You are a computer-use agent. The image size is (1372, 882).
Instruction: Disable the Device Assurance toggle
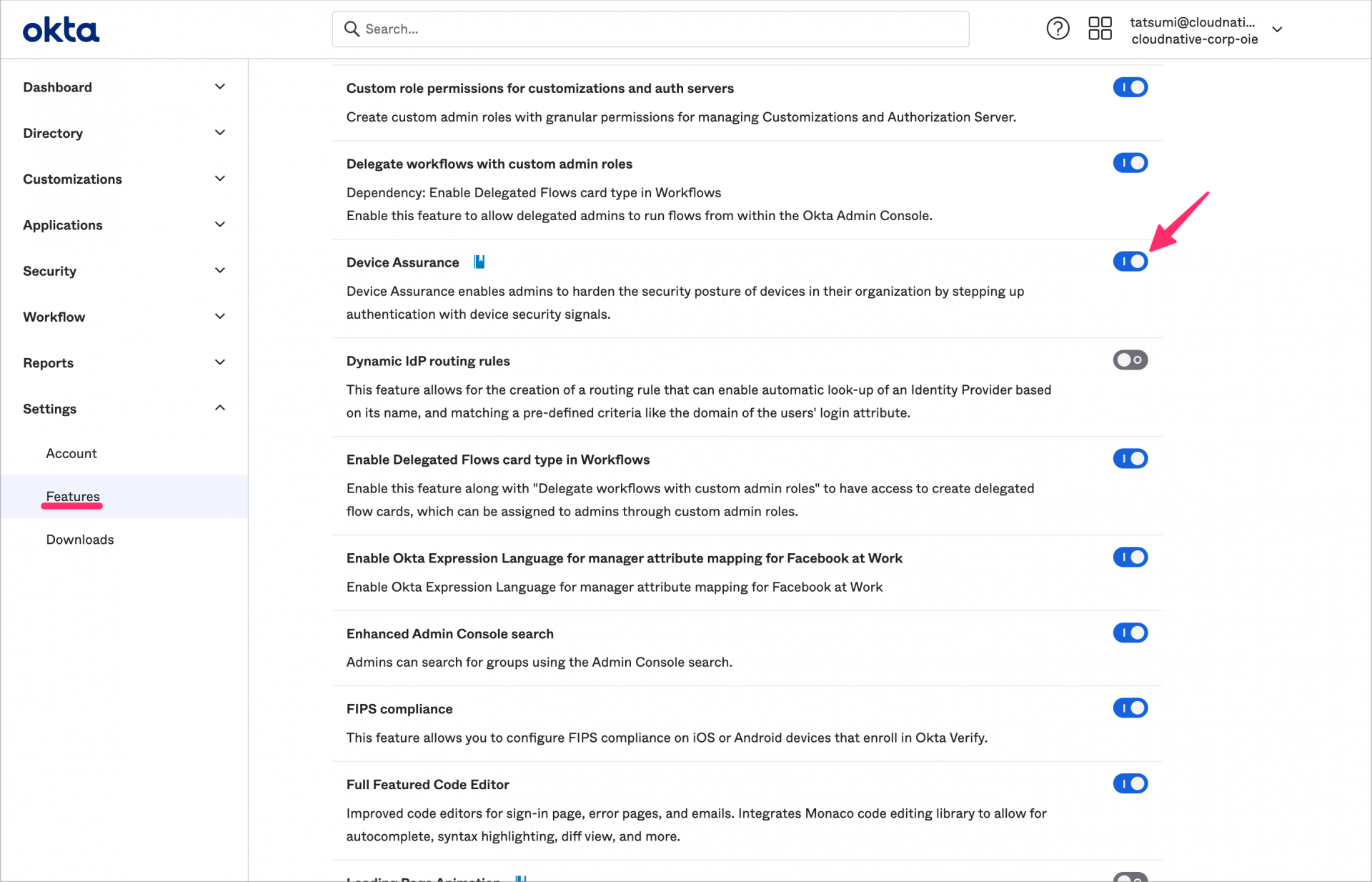click(x=1130, y=261)
